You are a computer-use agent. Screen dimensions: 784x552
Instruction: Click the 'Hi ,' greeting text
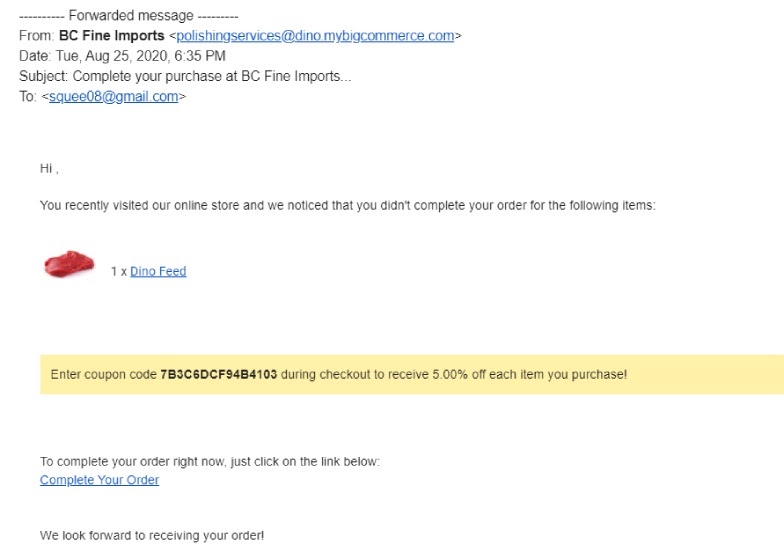49,169
